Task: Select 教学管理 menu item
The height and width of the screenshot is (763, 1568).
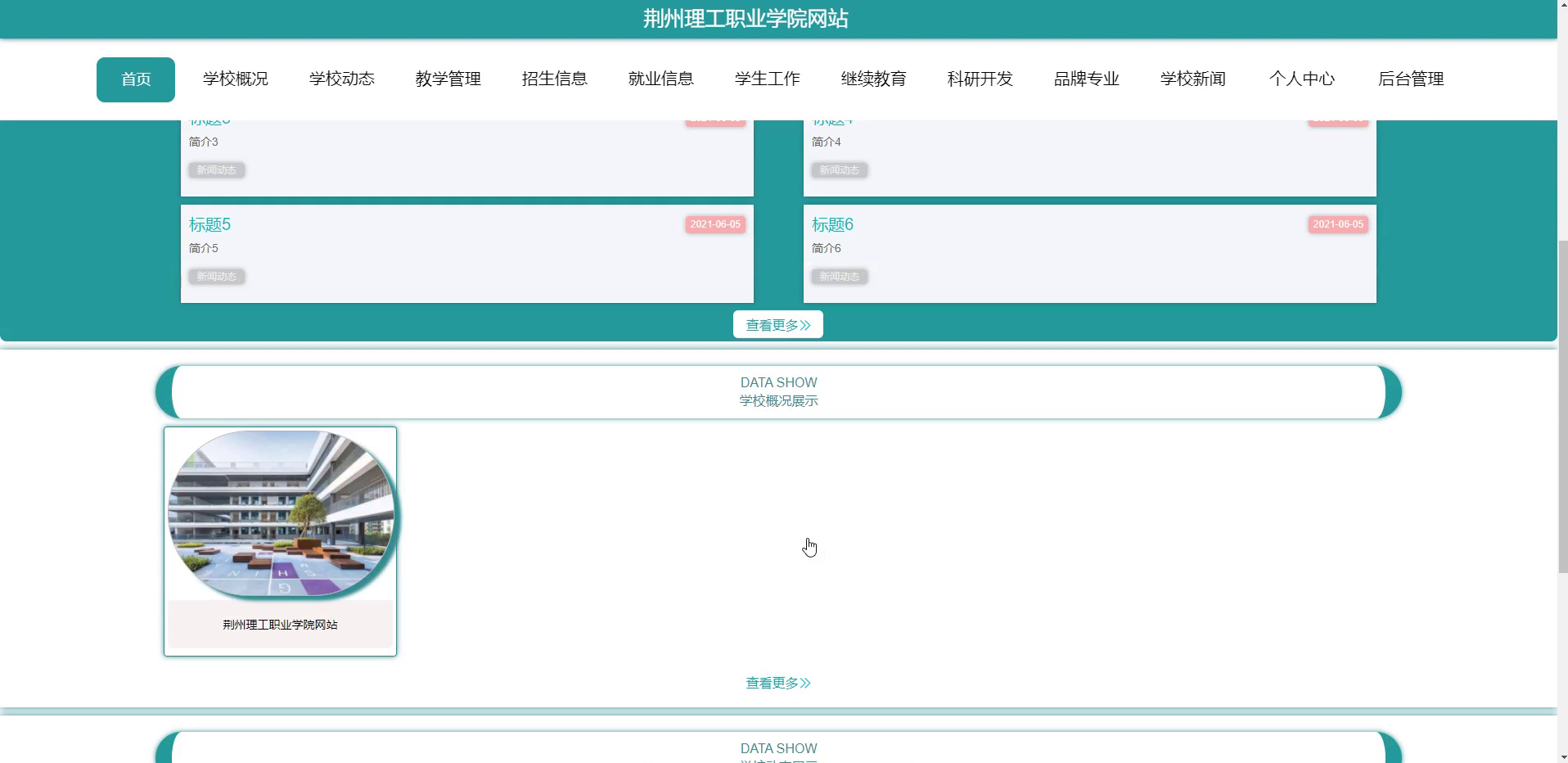Action: [448, 79]
